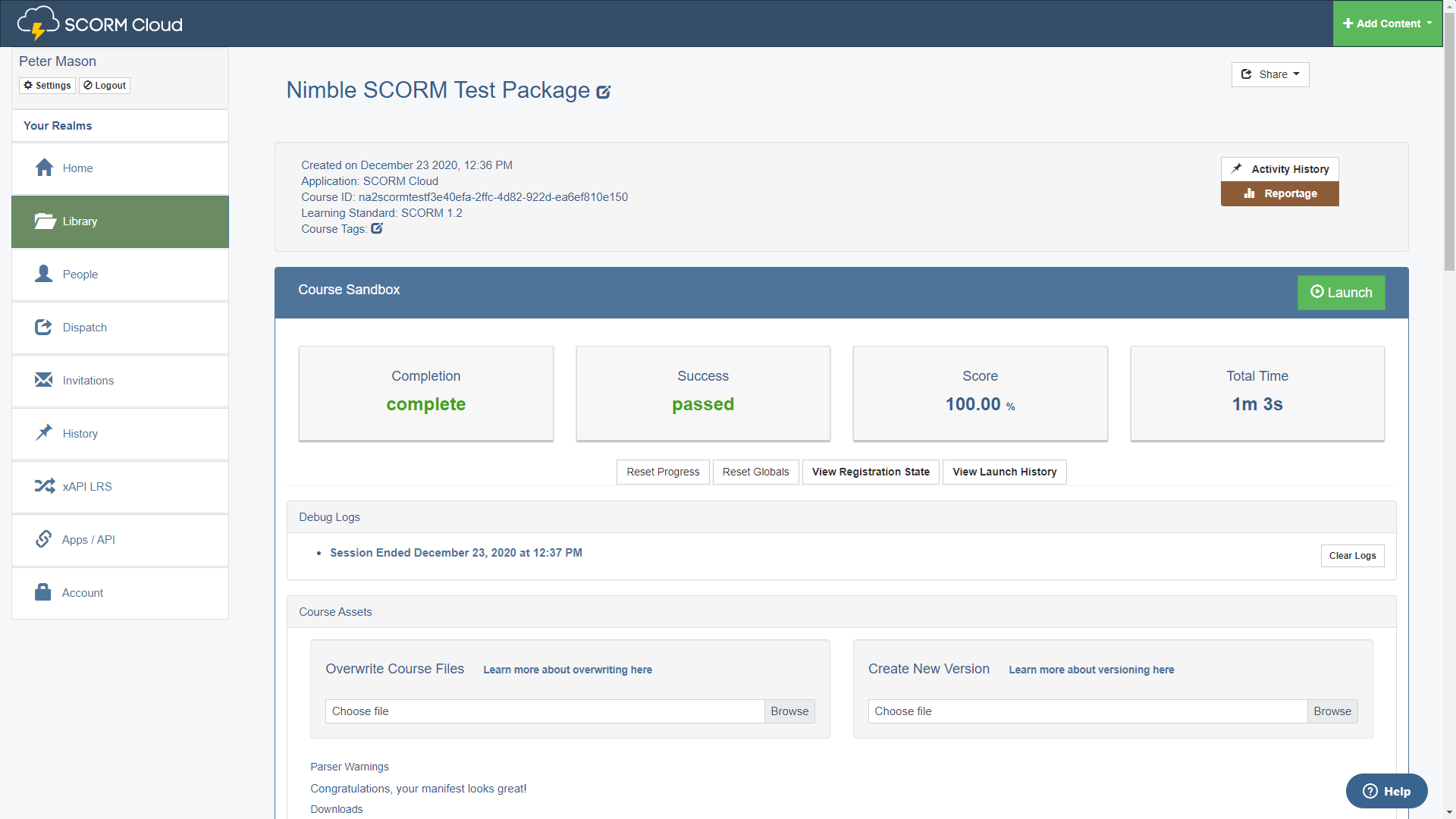Click the Success passed card
Image resolution: width=1456 pixels, height=819 pixels.
[x=703, y=393]
